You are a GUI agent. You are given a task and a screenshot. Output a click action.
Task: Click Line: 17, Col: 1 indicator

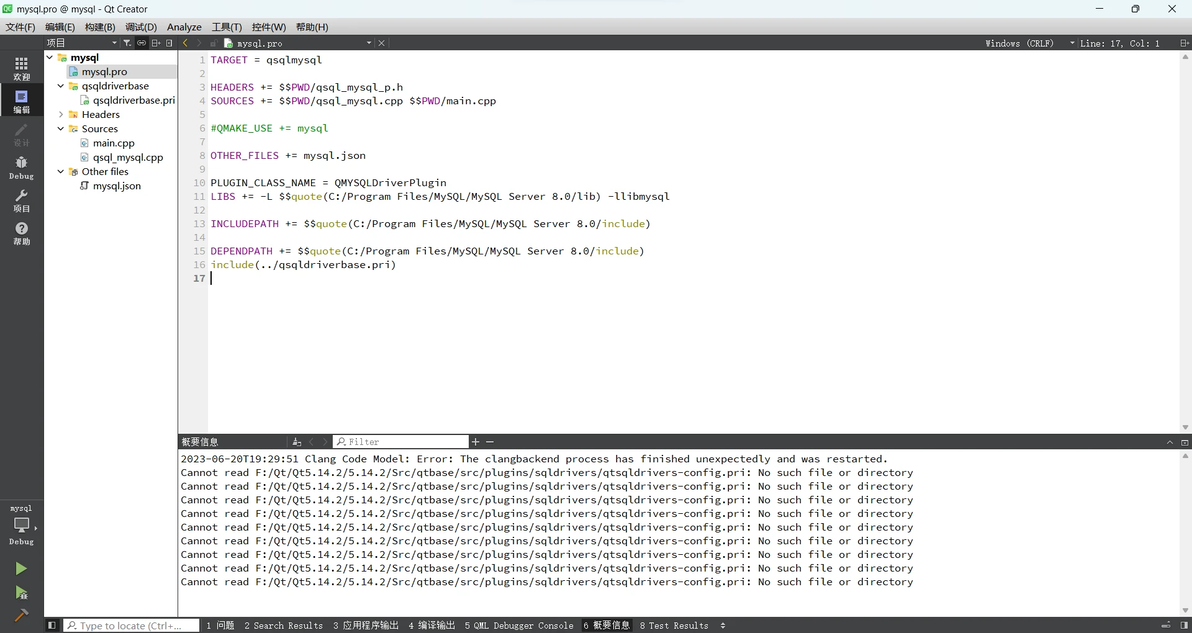[1120, 43]
